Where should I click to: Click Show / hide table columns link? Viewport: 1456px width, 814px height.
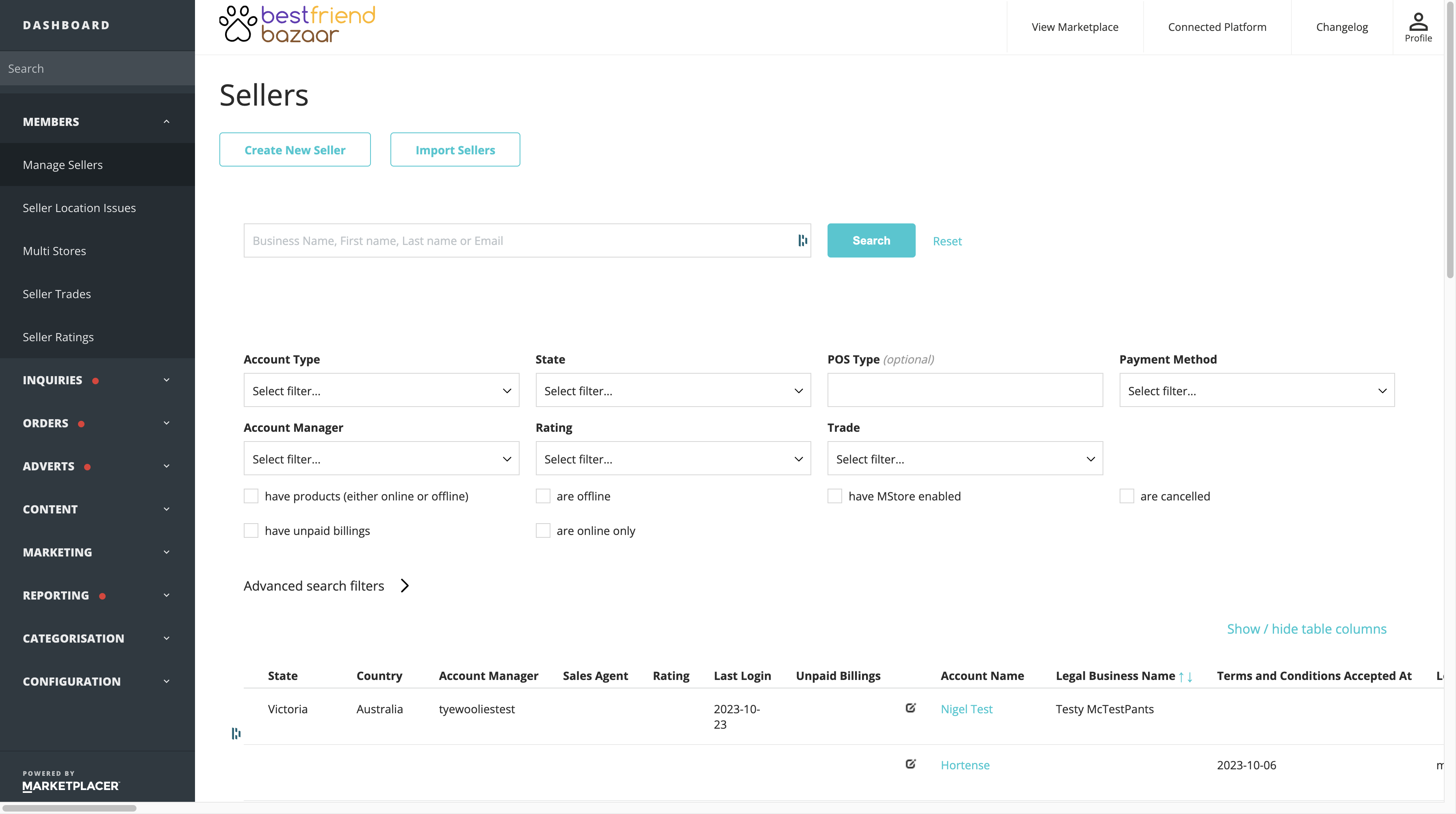[1306, 628]
